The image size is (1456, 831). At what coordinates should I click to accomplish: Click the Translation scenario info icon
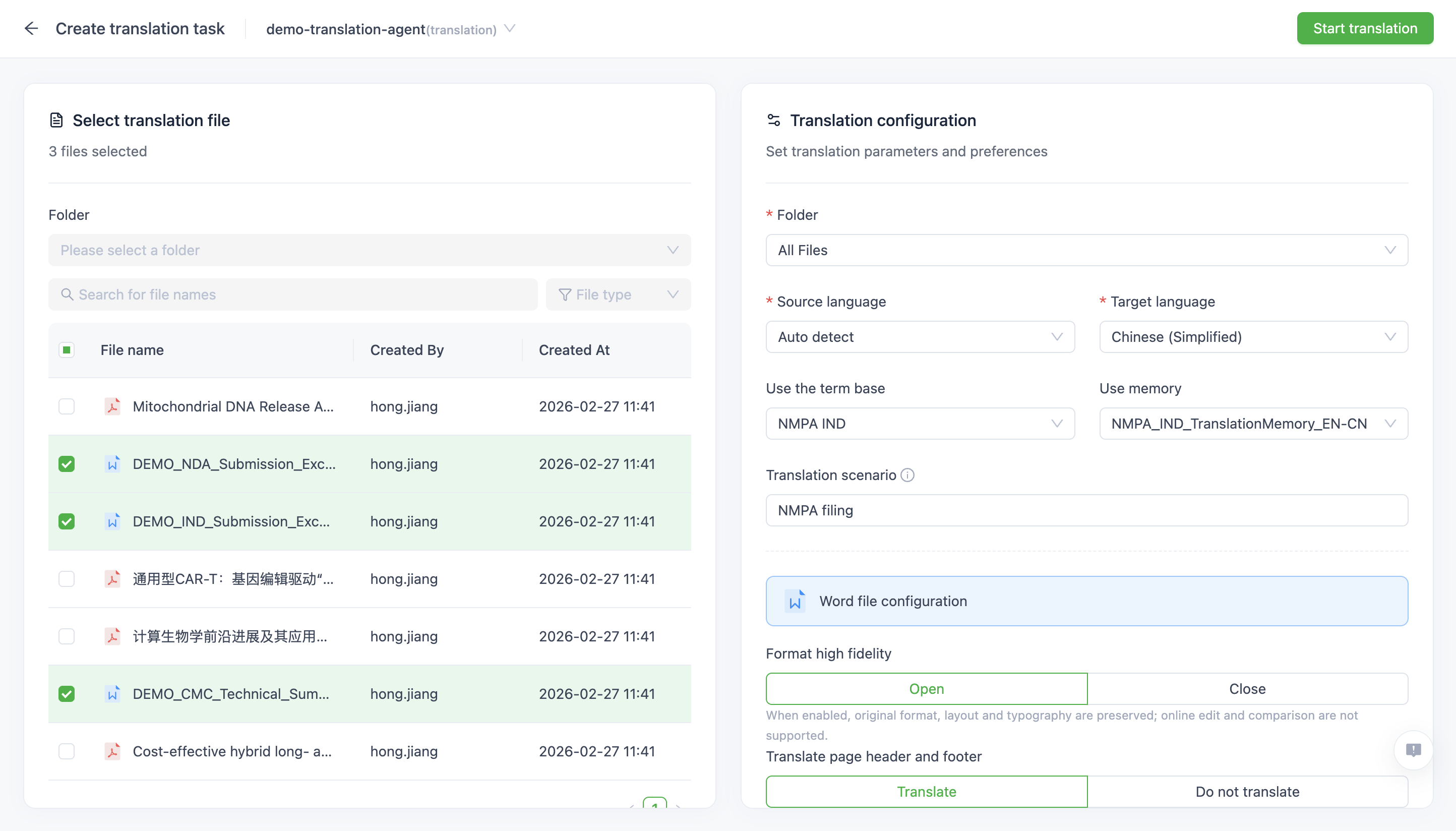[x=907, y=475]
